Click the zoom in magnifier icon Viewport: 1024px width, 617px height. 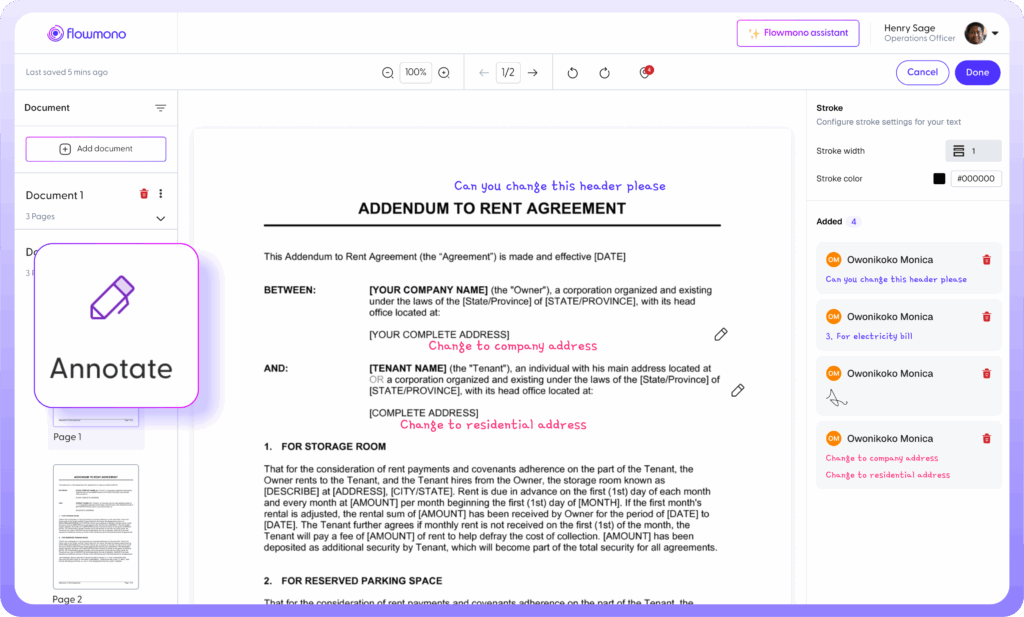pos(444,73)
